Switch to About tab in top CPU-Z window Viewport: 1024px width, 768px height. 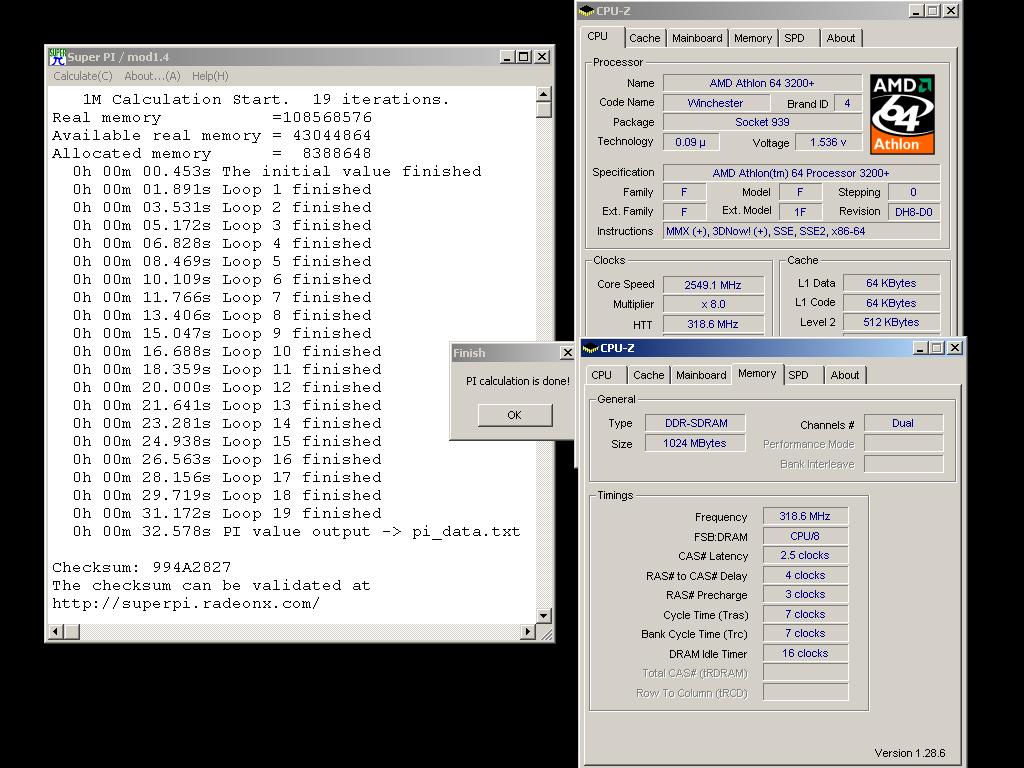point(840,38)
